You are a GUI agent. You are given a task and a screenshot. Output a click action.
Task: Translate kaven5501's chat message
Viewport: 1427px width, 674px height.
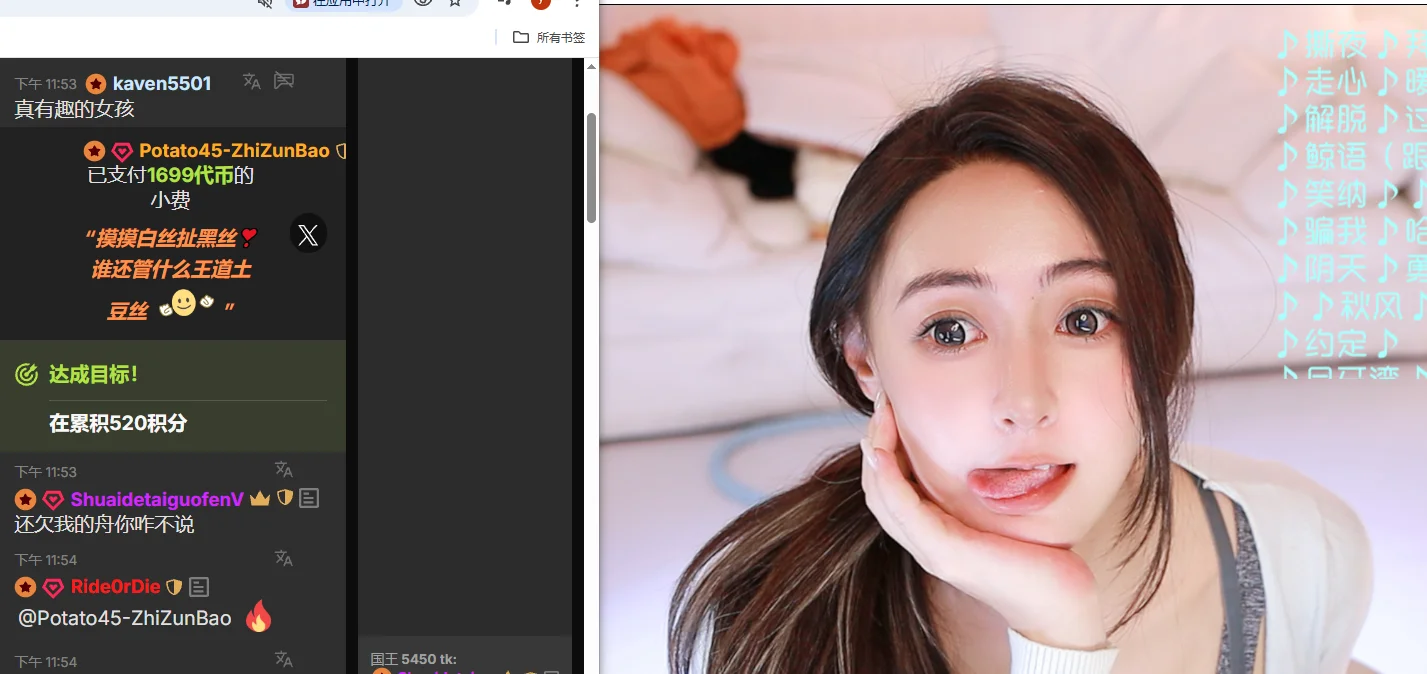(x=252, y=82)
